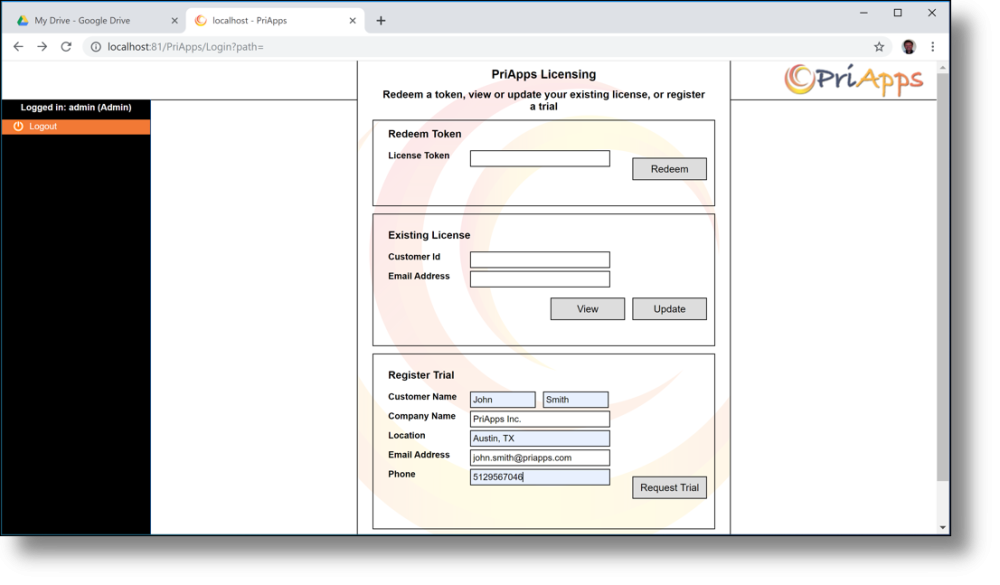Click the browser profile avatar
This screenshot has width=1000, height=585.
pyautogui.click(x=906, y=46)
